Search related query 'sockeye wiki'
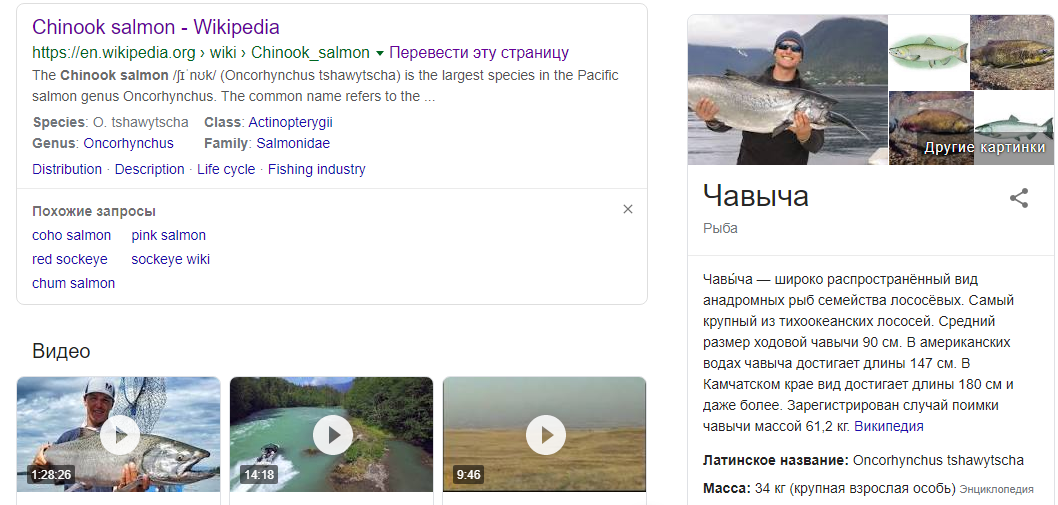Screen dimensions: 1058x505 coord(171,259)
